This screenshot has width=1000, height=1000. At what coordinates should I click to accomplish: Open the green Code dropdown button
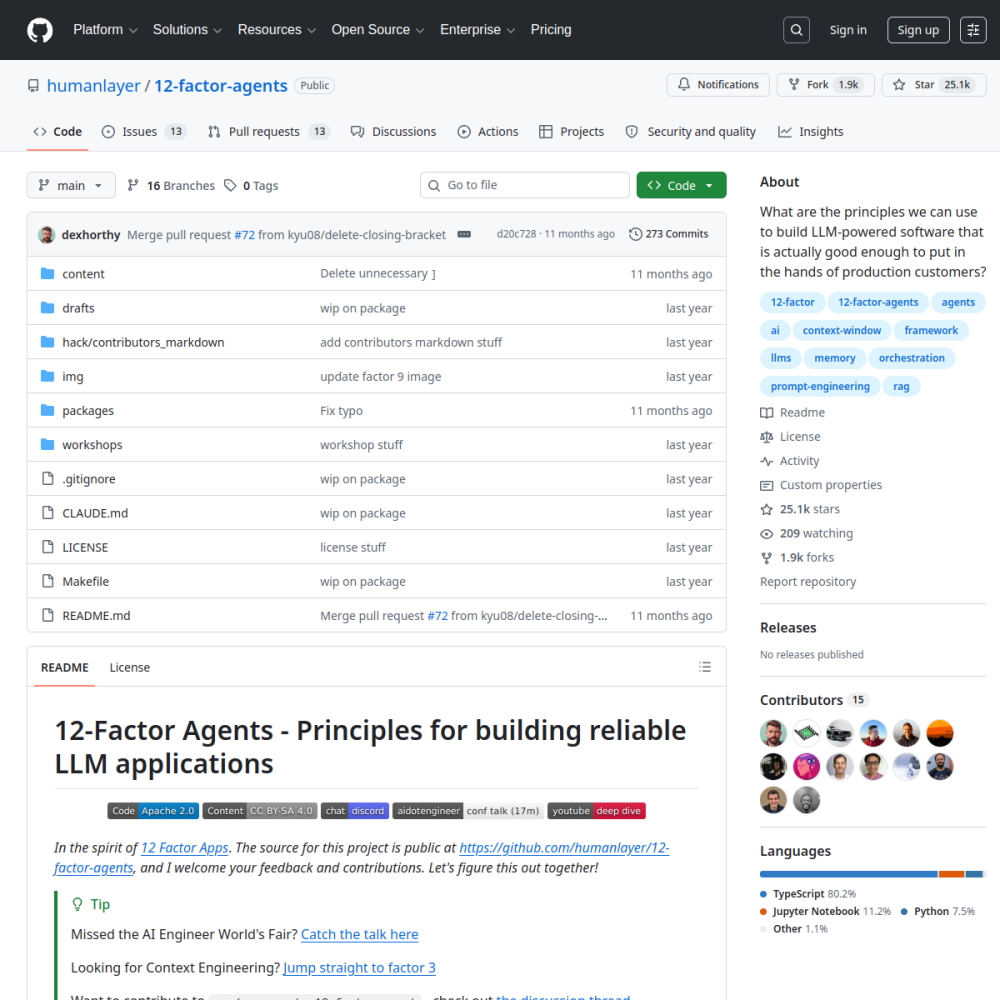681,185
